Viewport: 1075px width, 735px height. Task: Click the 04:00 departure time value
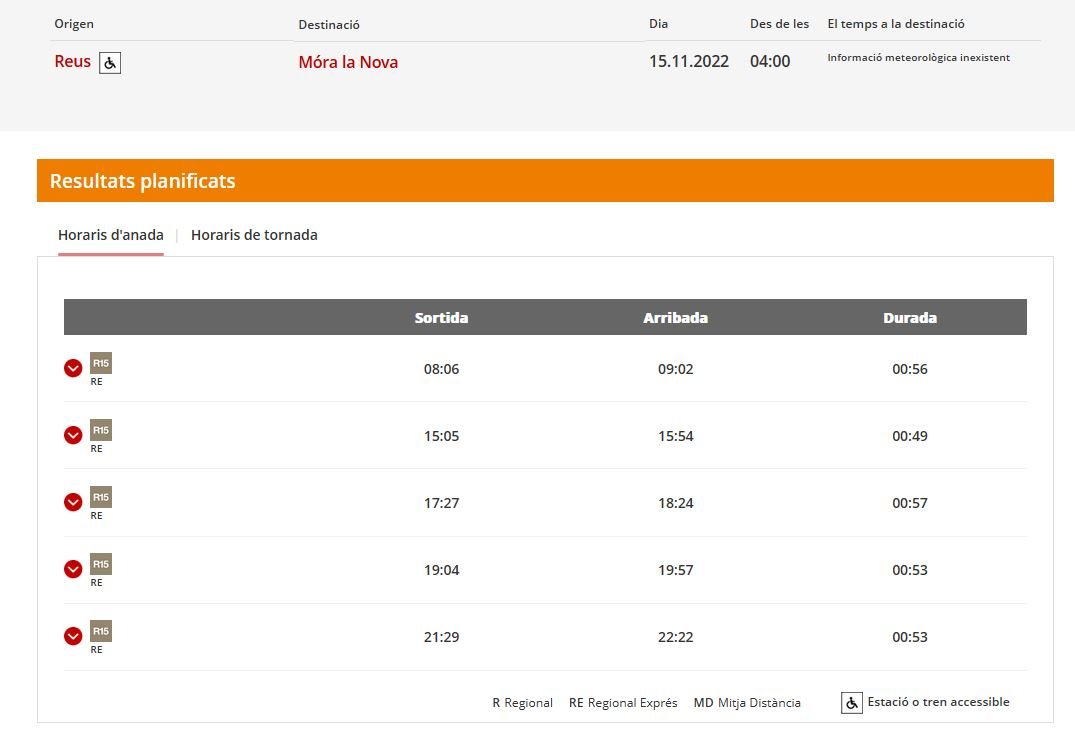point(770,62)
